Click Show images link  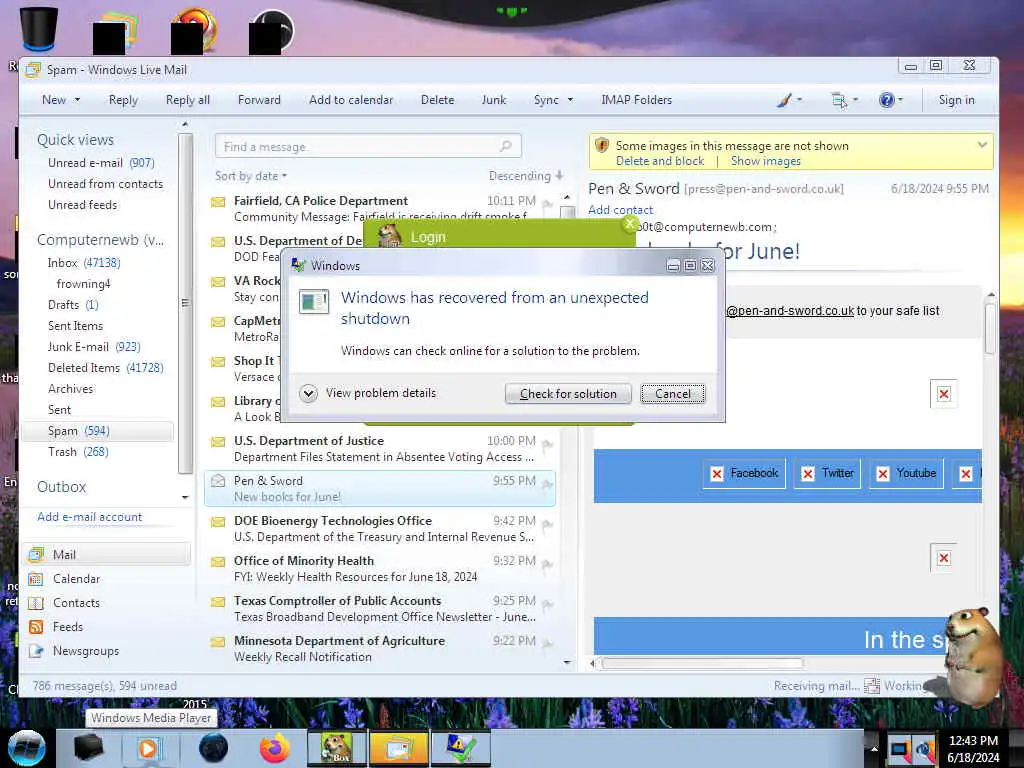click(765, 161)
